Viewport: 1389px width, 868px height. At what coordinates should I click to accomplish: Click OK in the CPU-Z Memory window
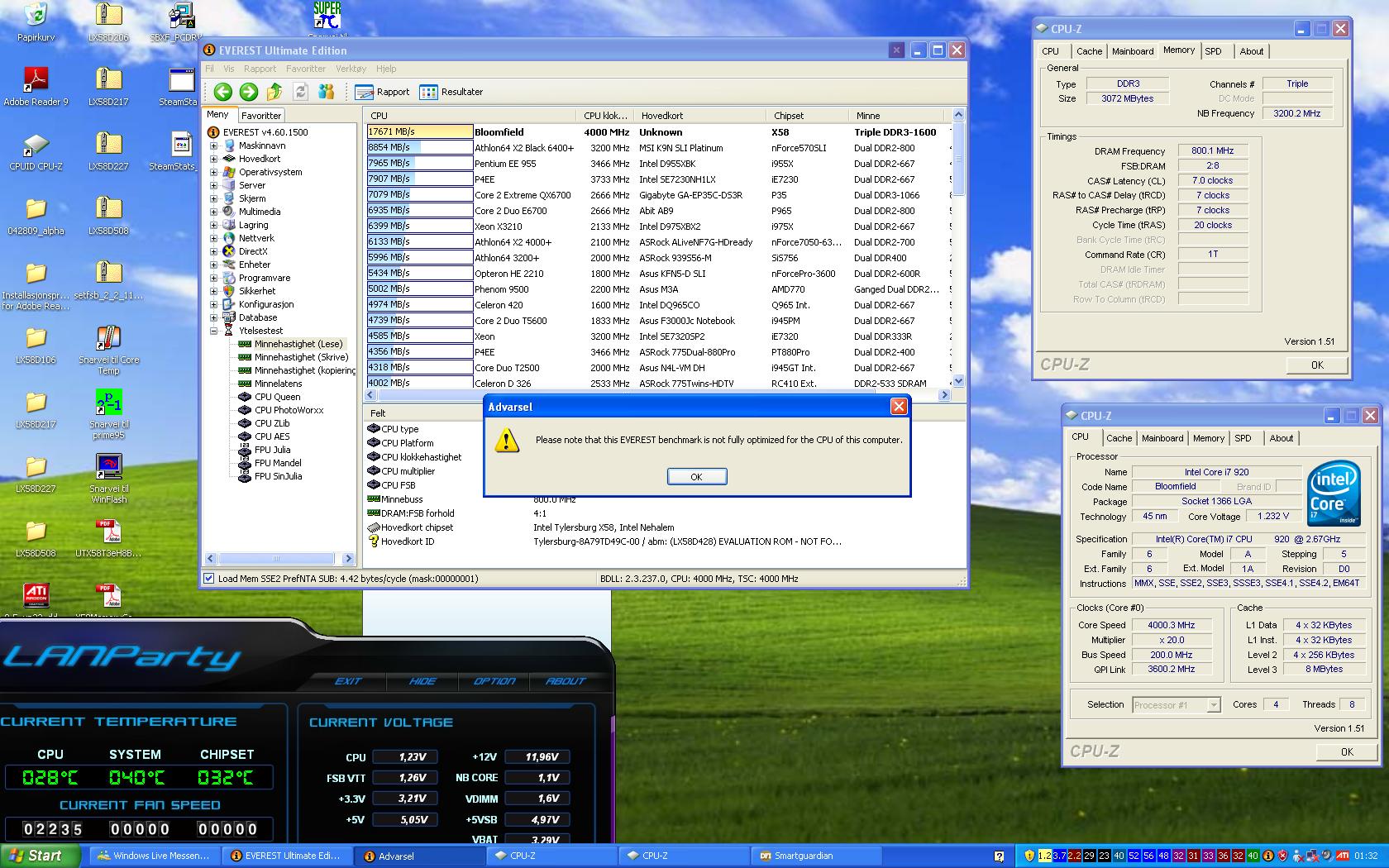[1317, 365]
